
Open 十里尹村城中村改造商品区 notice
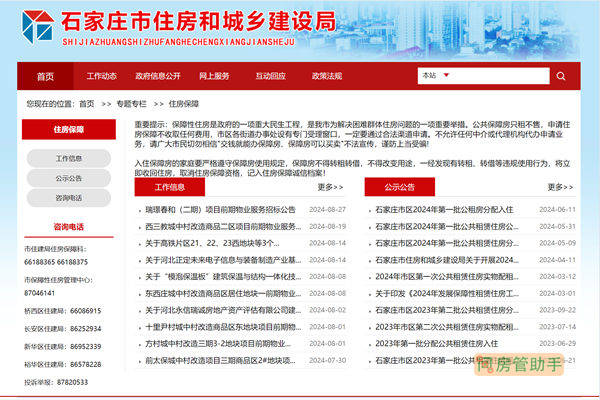tap(223, 327)
